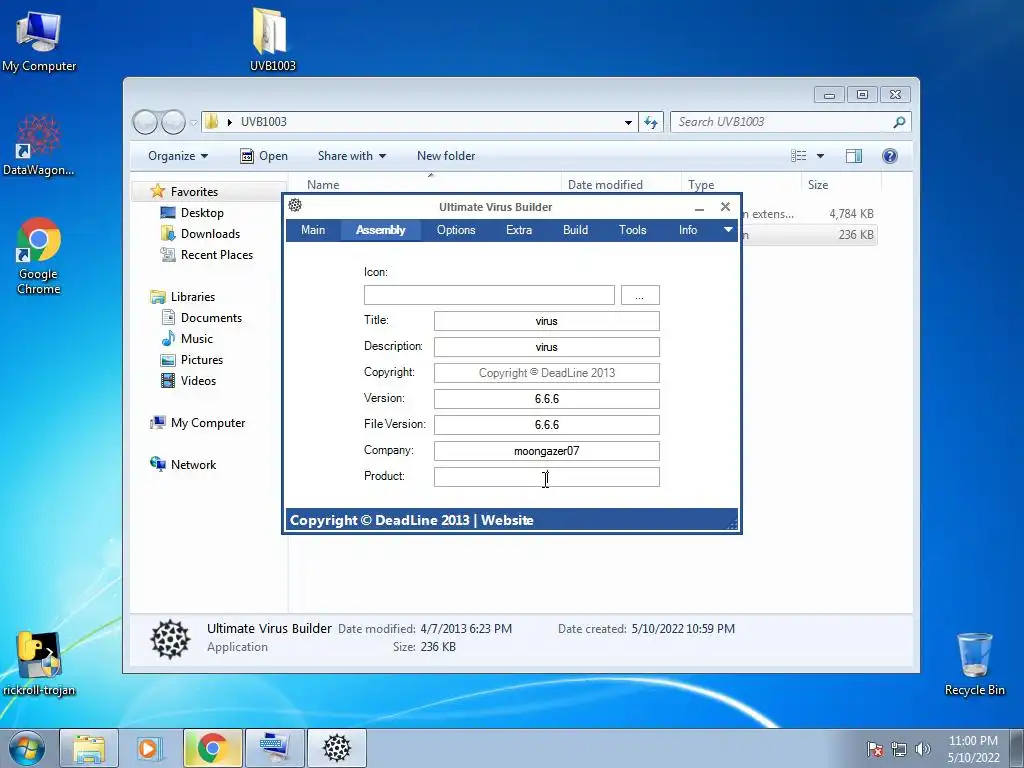1024x768 pixels.
Task: Open the volume speaker tray icon
Action: (923, 749)
